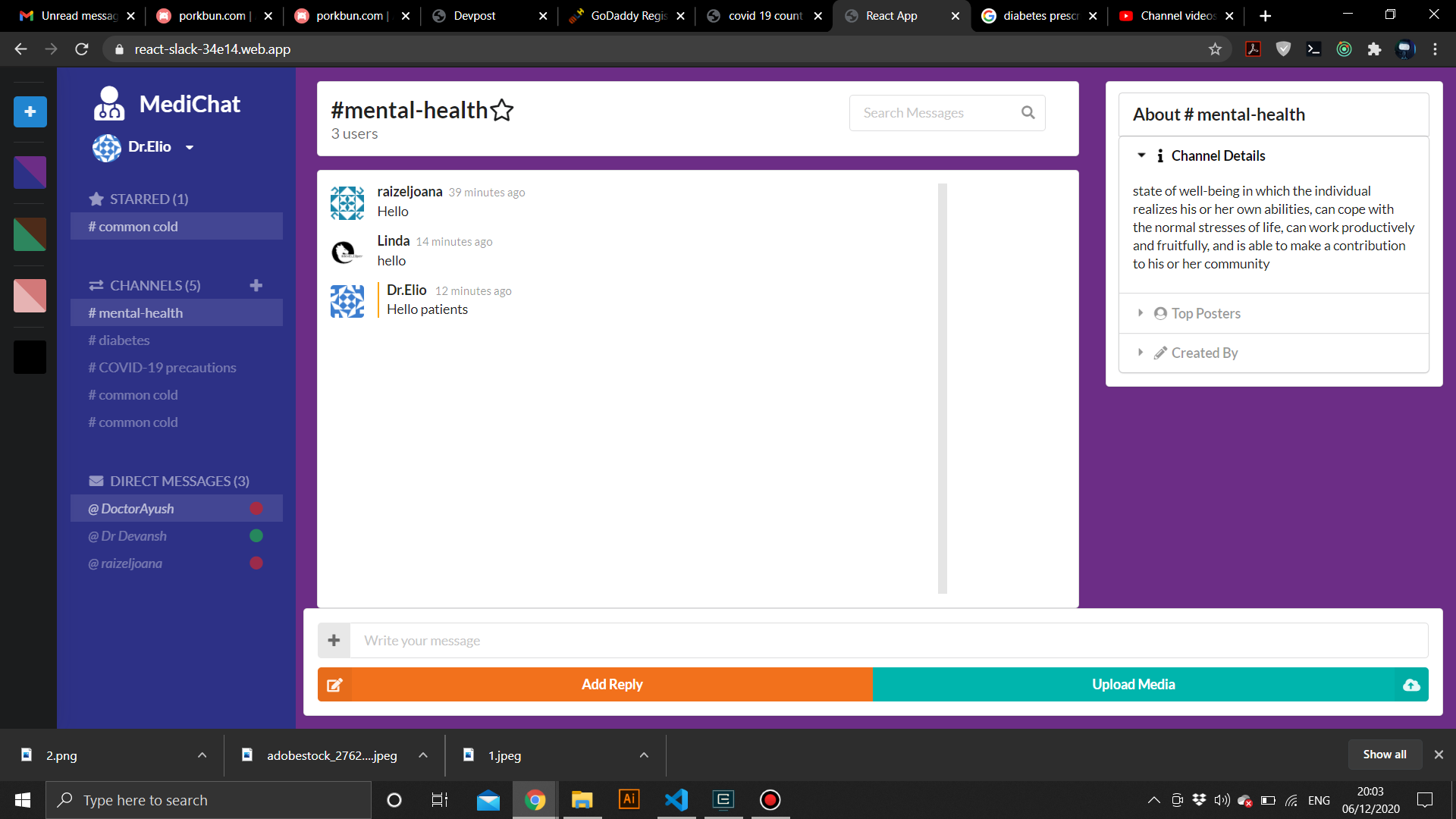Open the #diabetes channel
The width and height of the screenshot is (1456, 819).
(x=119, y=340)
